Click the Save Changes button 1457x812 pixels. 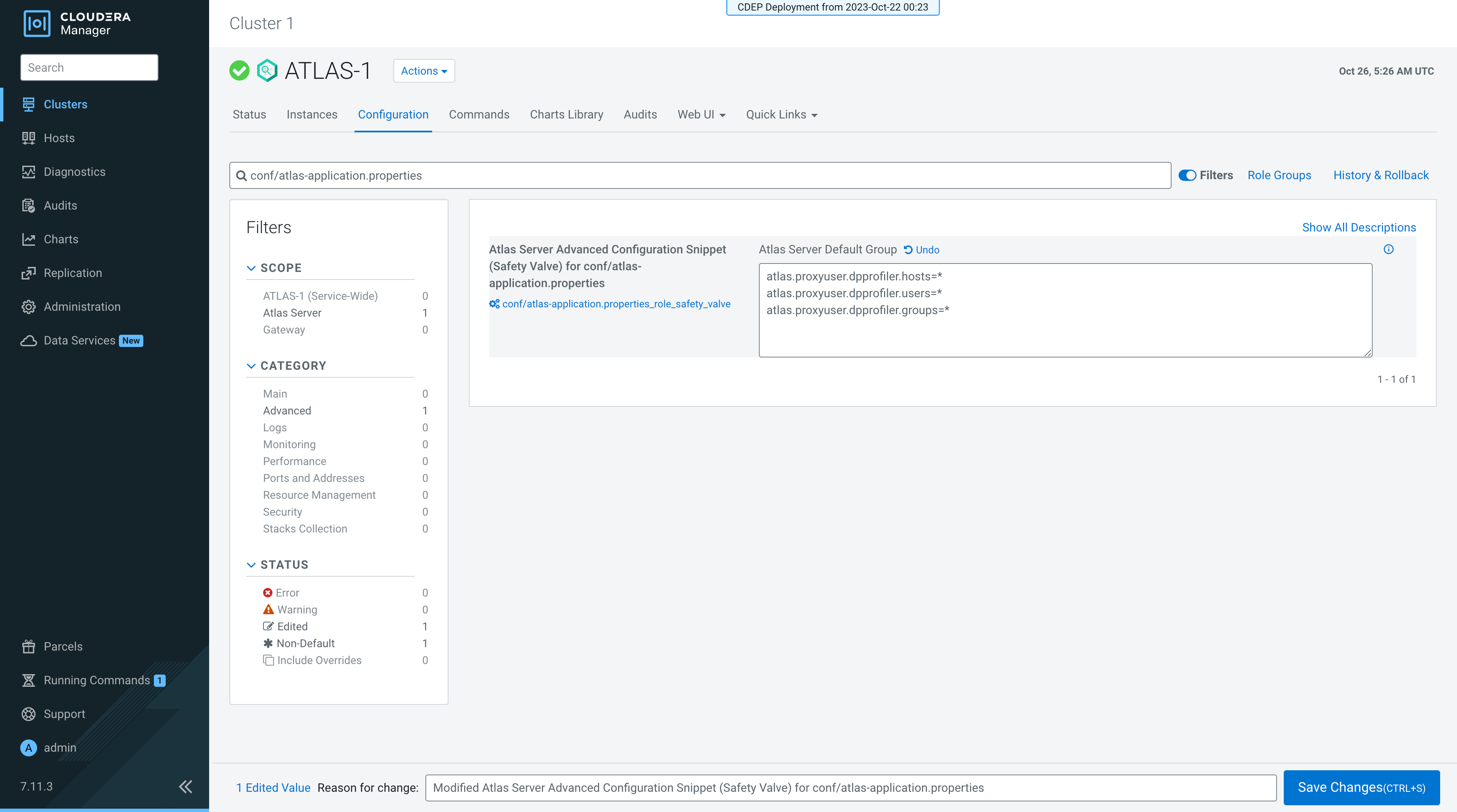[1361, 787]
